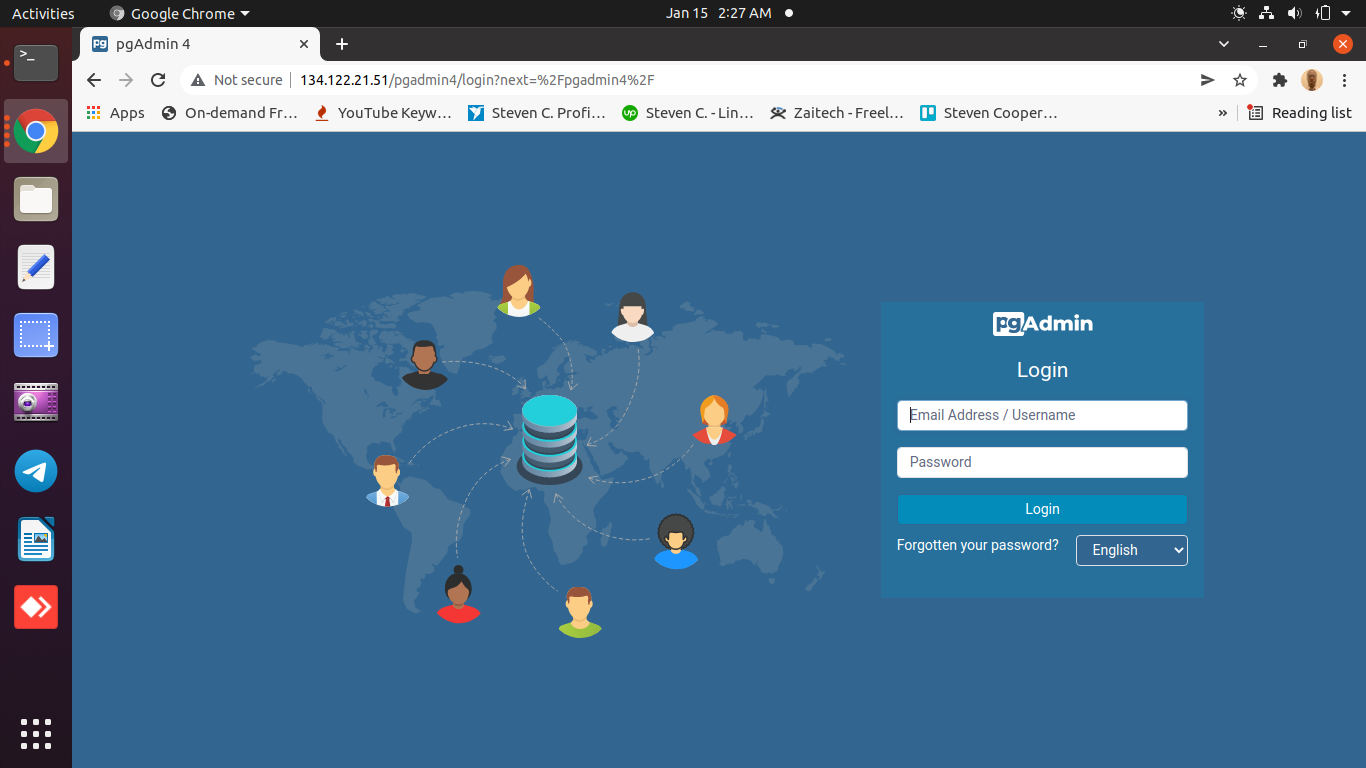Open the YouTube Keyw… bookmark

point(383,113)
